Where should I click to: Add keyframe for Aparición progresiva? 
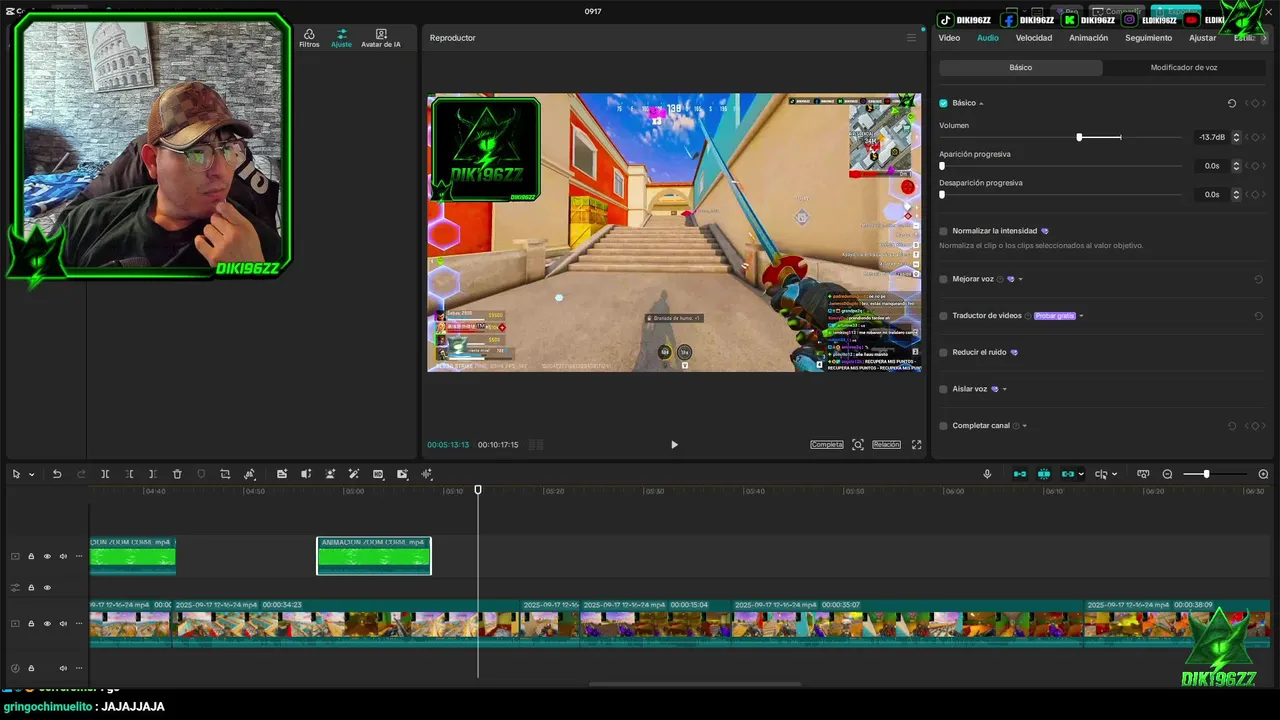pos(1255,166)
